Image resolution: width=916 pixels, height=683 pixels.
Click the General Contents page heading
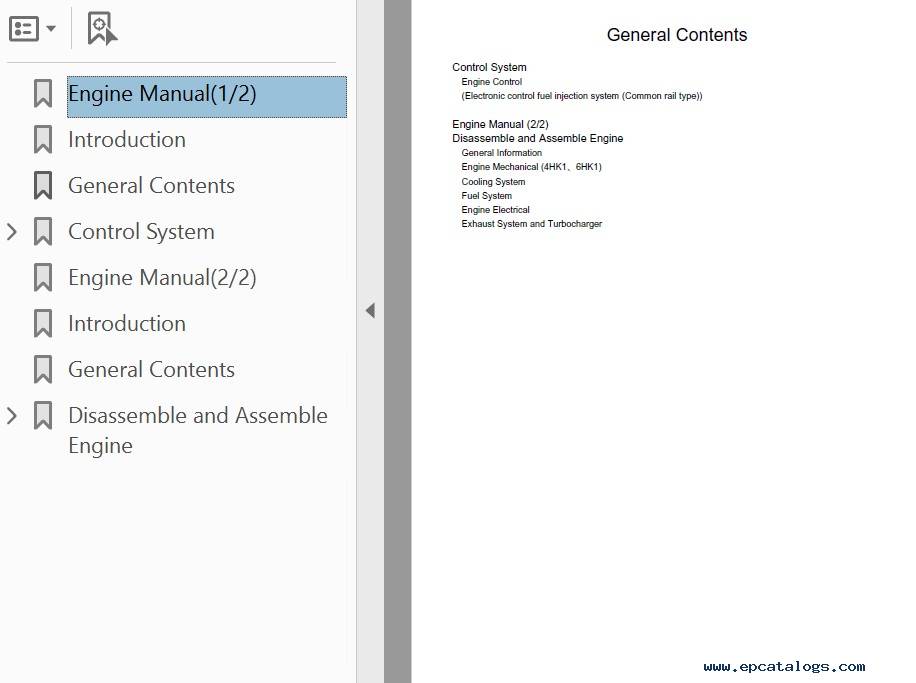pos(677,35)
